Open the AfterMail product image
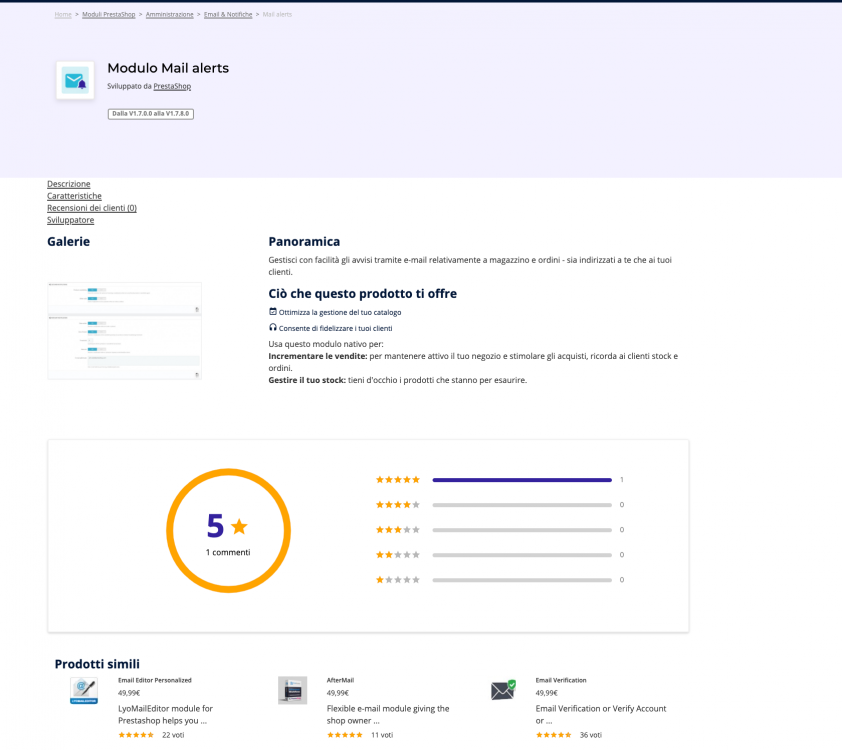Viewport: 842px width, 750px height. 293,690
